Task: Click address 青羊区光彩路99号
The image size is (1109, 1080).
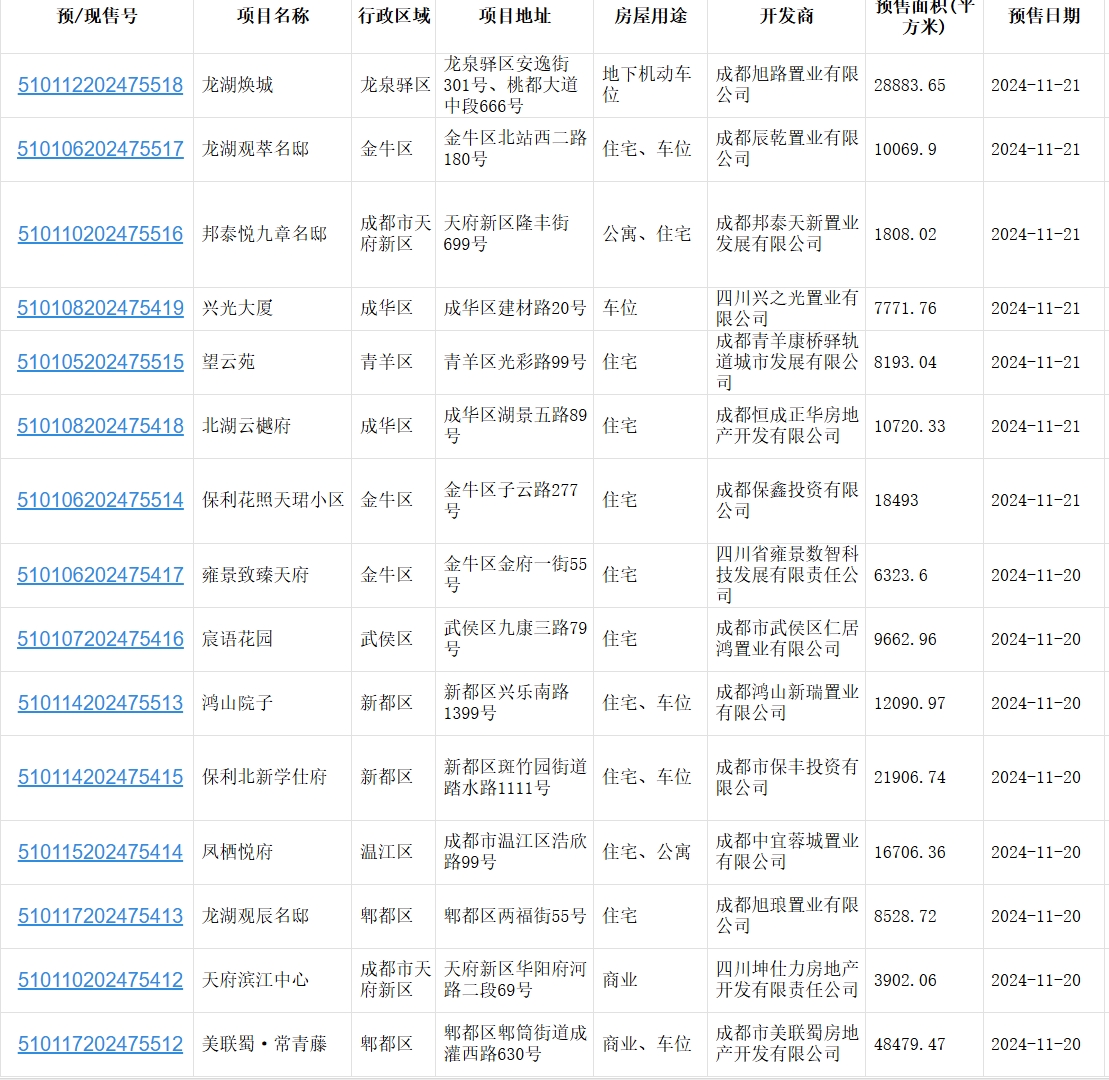Action: point(515,362)
